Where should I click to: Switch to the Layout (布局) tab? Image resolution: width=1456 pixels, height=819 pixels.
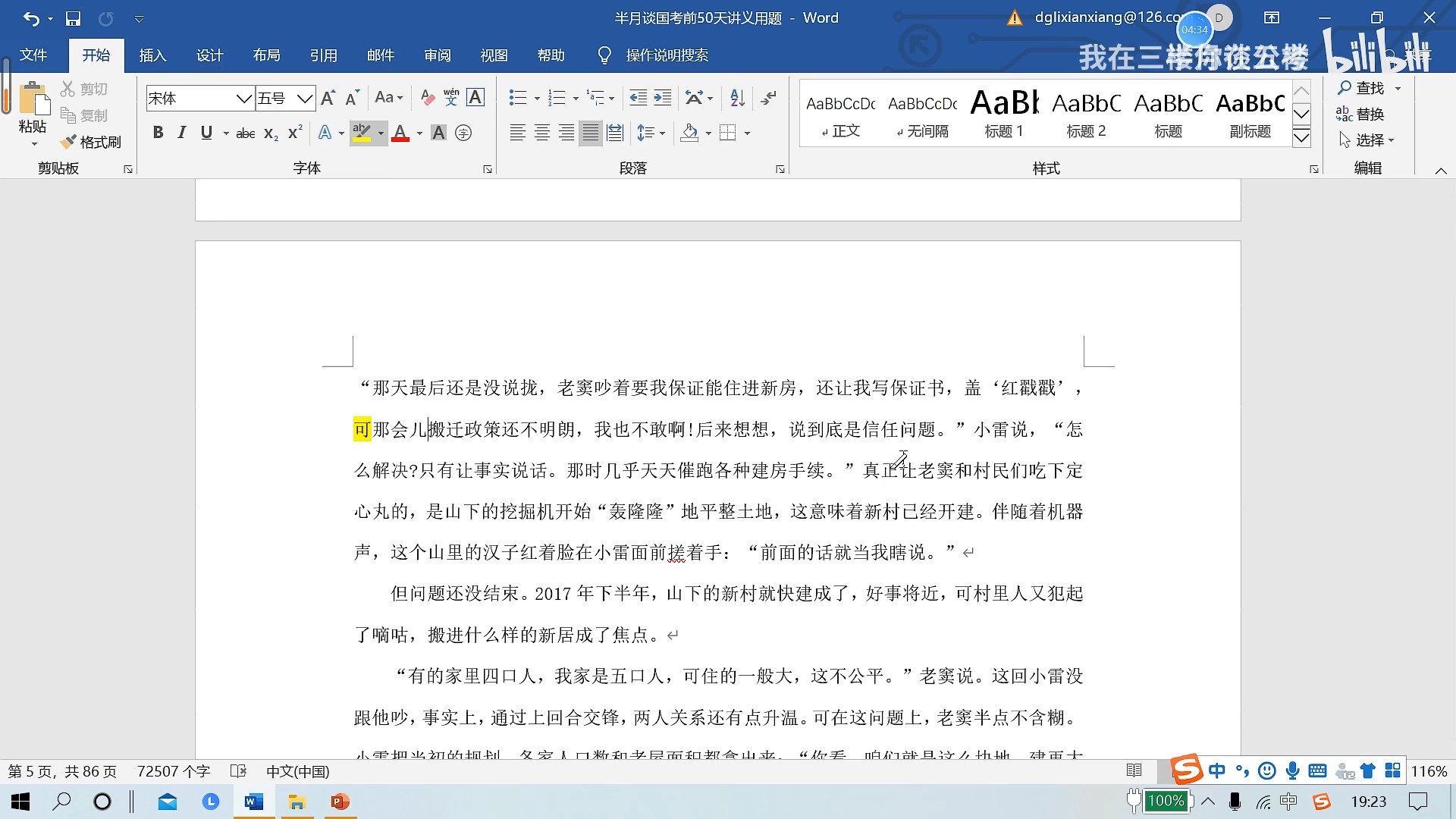pos(266,55)
